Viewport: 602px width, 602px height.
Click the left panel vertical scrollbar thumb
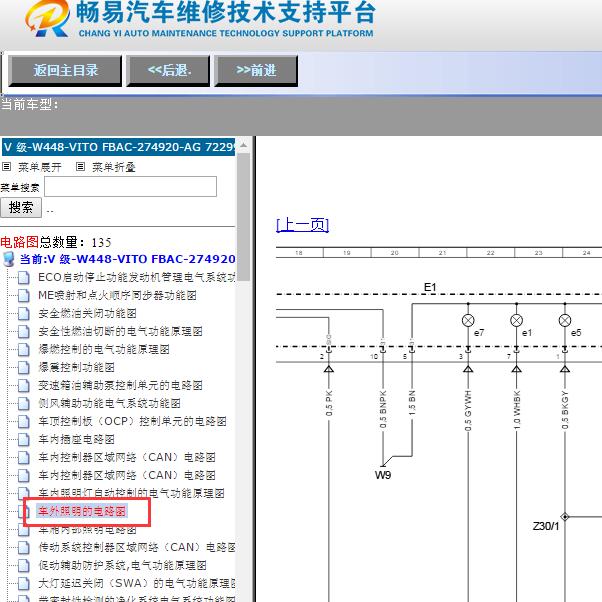pyautogui.click(x=243, y=217)
